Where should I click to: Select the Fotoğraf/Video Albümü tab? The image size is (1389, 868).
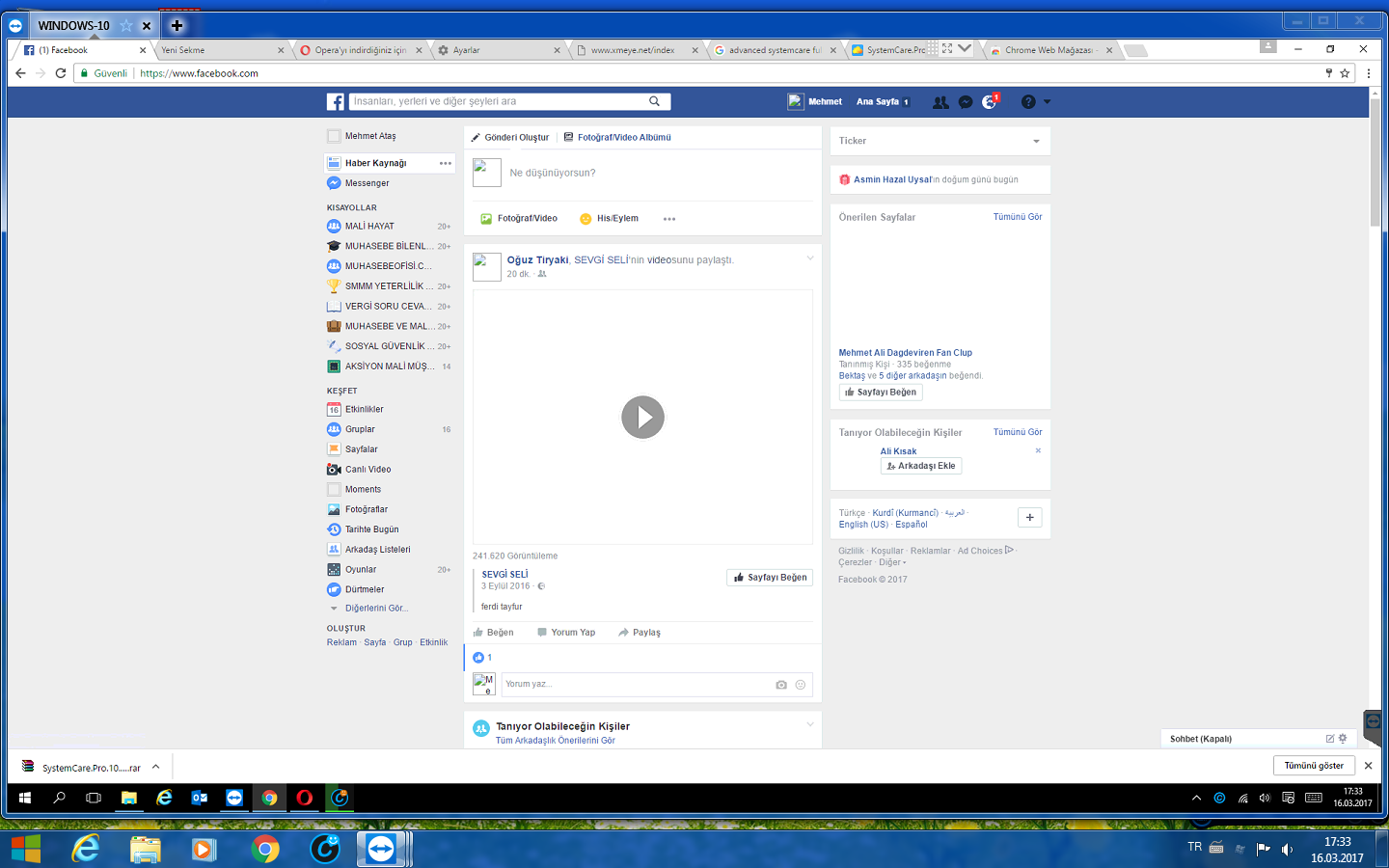point(617,137)
